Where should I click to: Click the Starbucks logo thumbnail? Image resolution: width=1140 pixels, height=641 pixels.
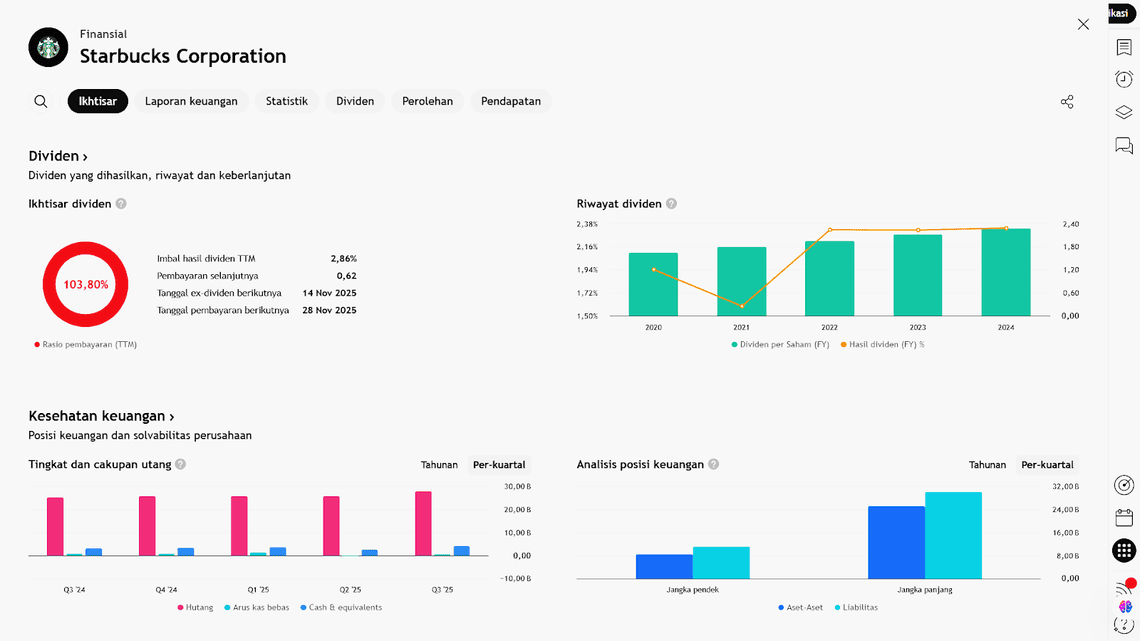48,47
